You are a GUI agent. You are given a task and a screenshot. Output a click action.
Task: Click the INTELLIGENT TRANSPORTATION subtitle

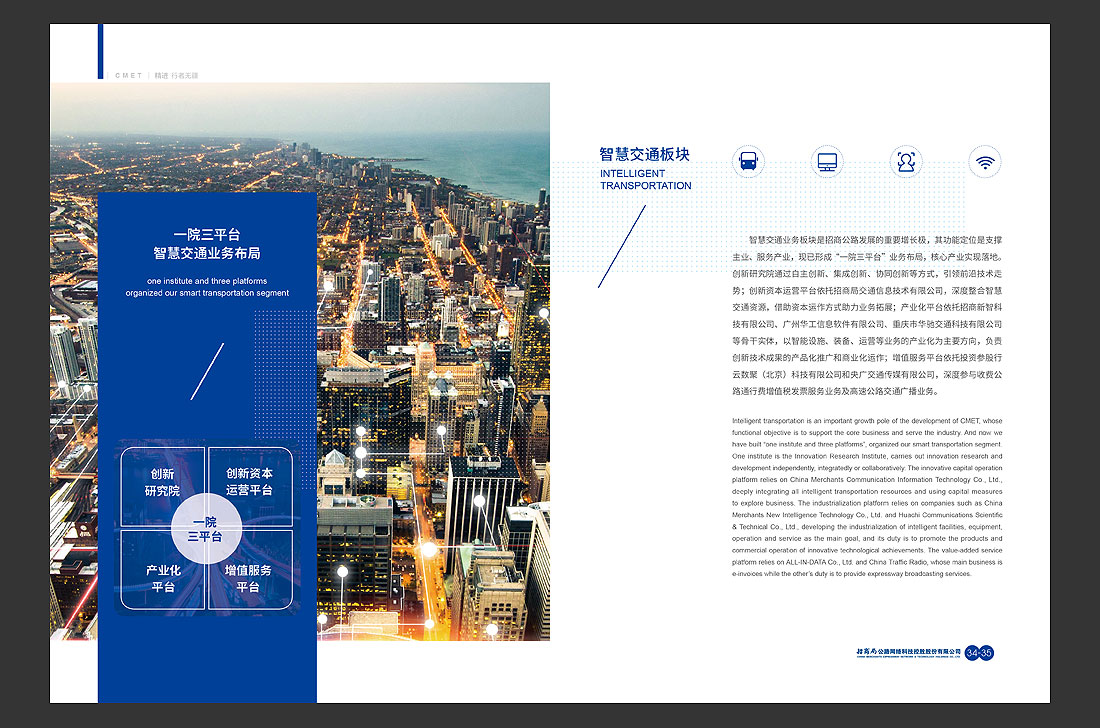pyautogui.click(x=645, y=179)
